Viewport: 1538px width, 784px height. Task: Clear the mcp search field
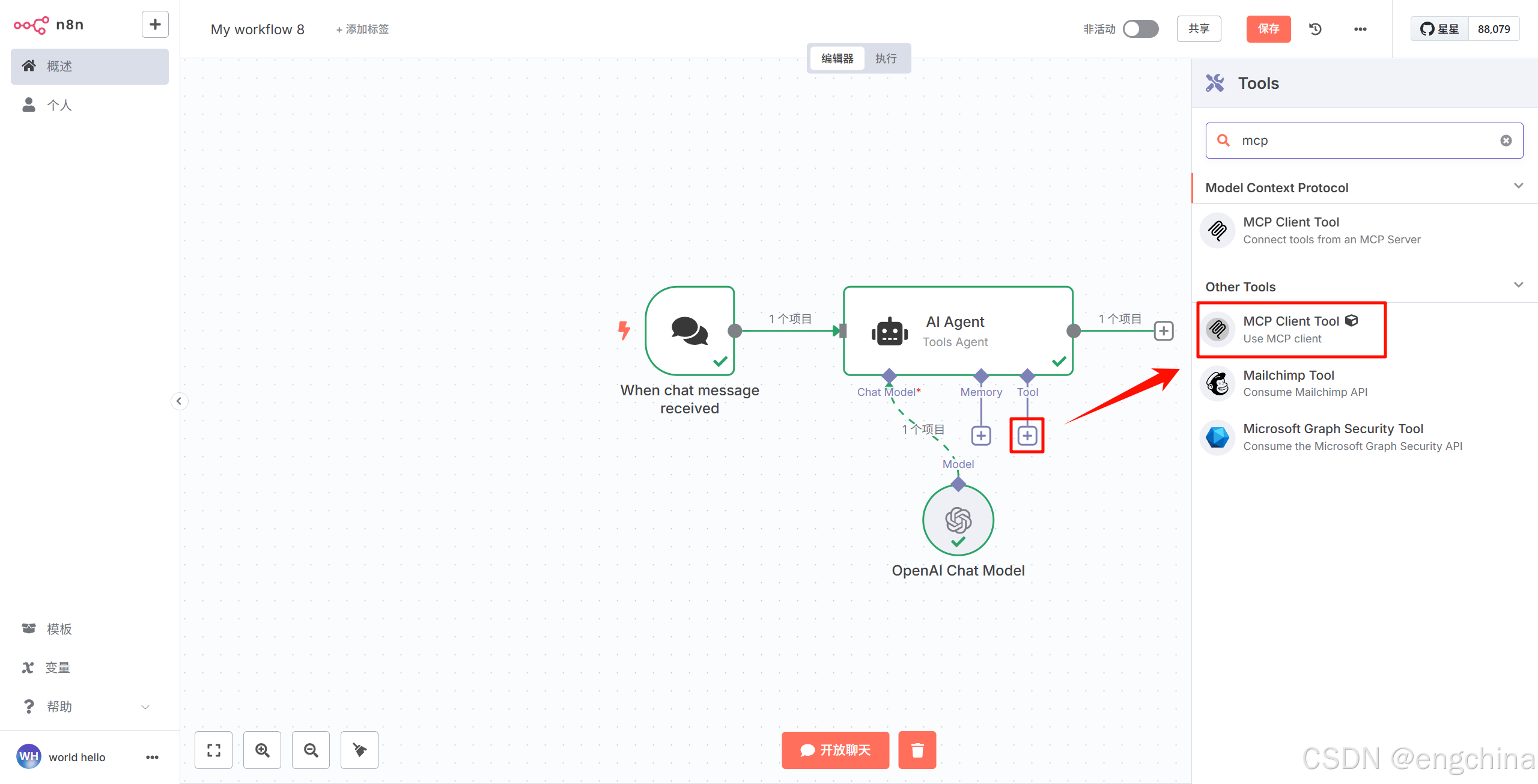pos(1506,141)
